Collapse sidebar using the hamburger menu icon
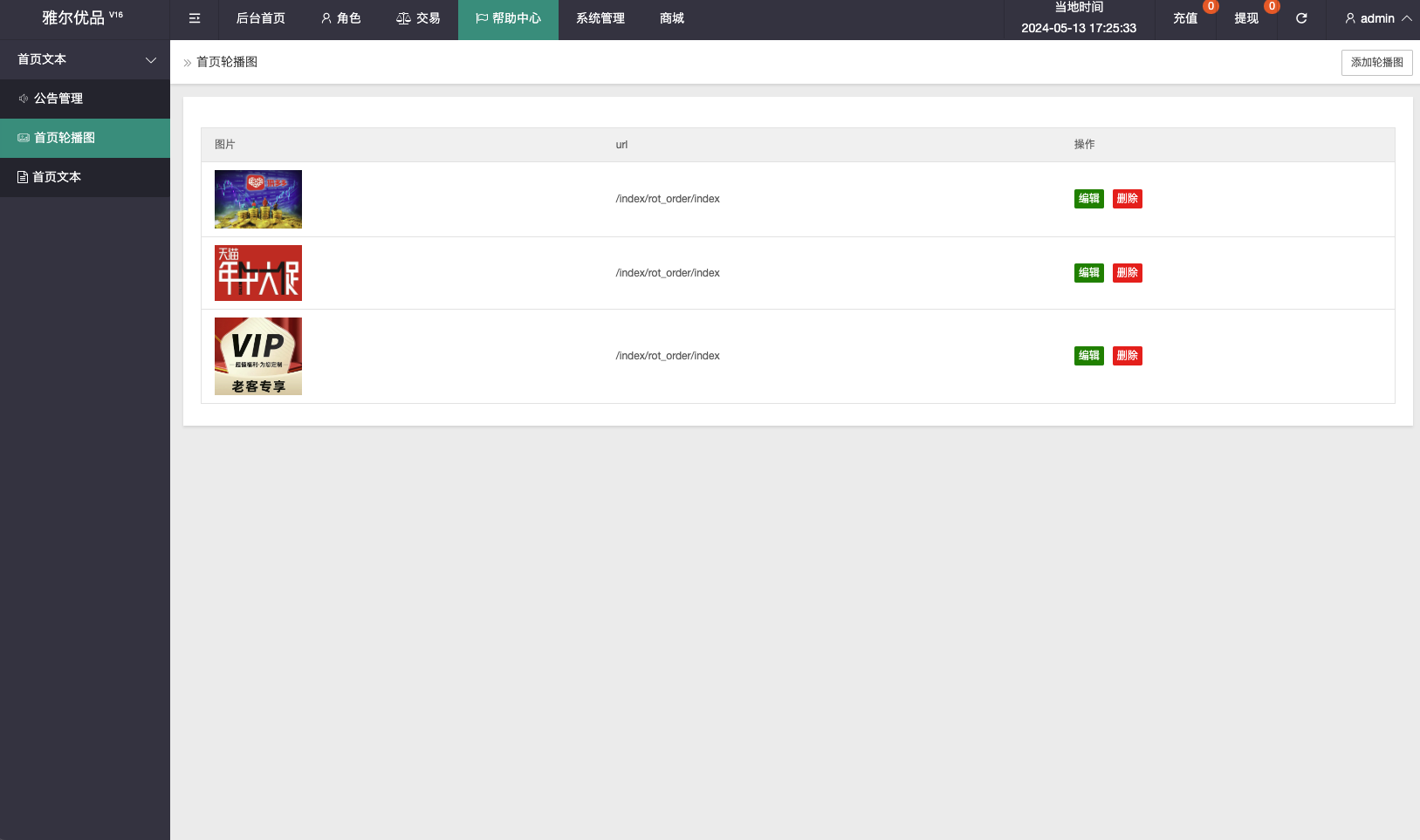The height and width of the screenshot is (840, 1420). point(195,18)
